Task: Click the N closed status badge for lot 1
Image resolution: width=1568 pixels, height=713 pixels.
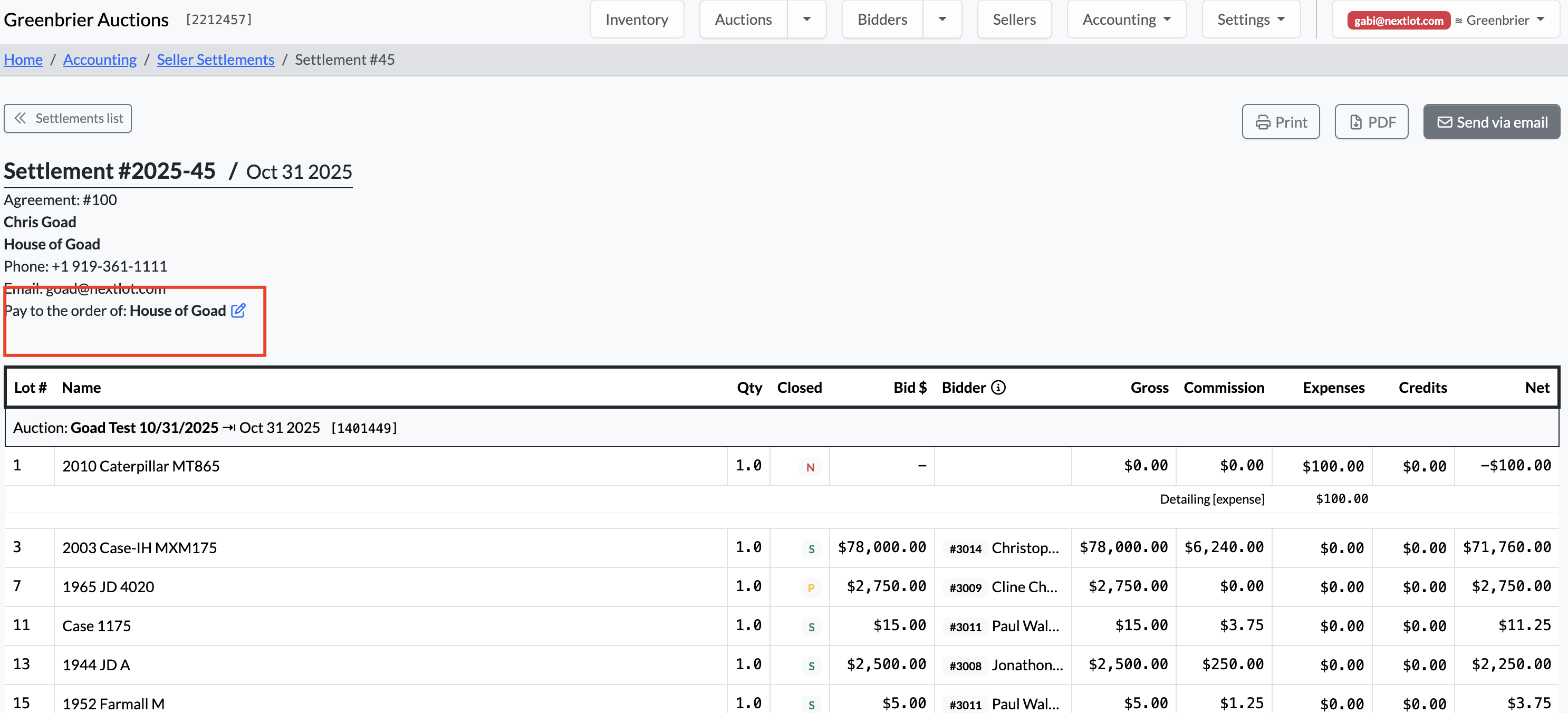Action: click(x=810, y=467)
